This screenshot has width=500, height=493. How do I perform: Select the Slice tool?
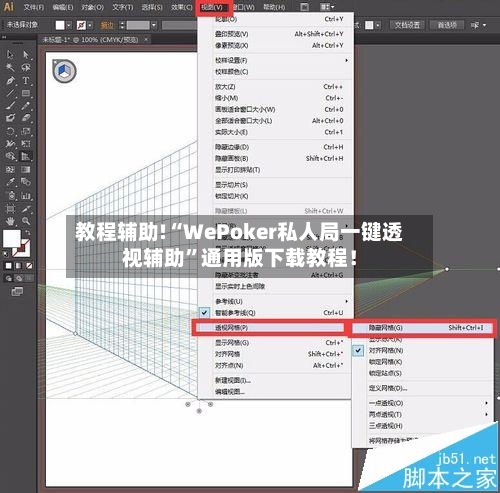tap(26, 209)
